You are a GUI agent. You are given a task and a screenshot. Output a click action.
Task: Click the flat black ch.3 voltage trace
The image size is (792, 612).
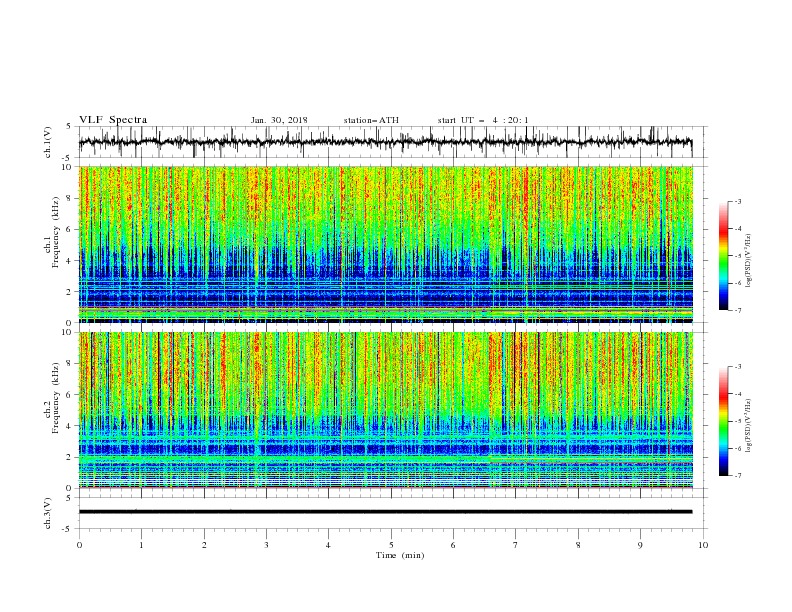pos(385,512)
